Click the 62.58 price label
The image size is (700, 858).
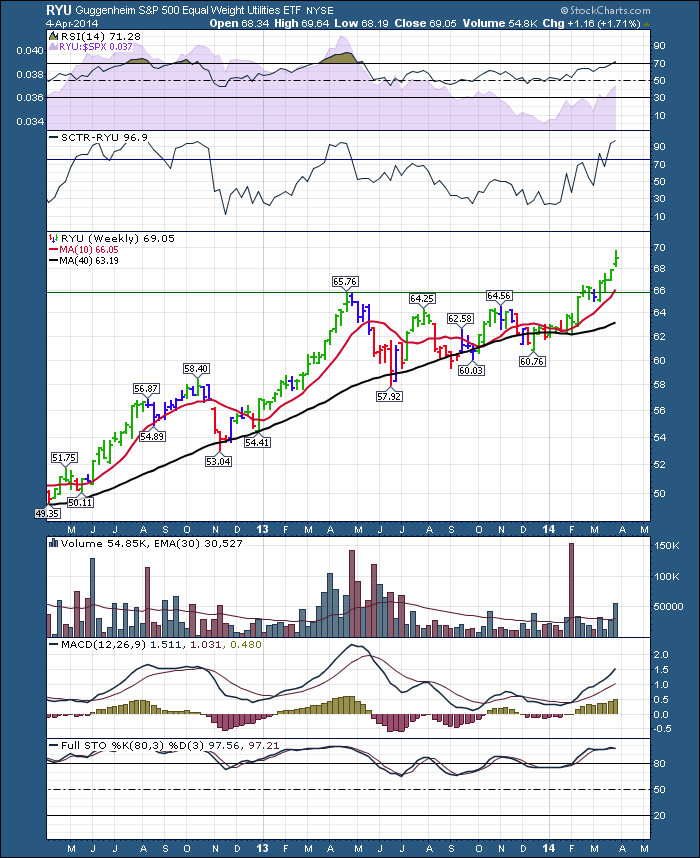(460, 318)
